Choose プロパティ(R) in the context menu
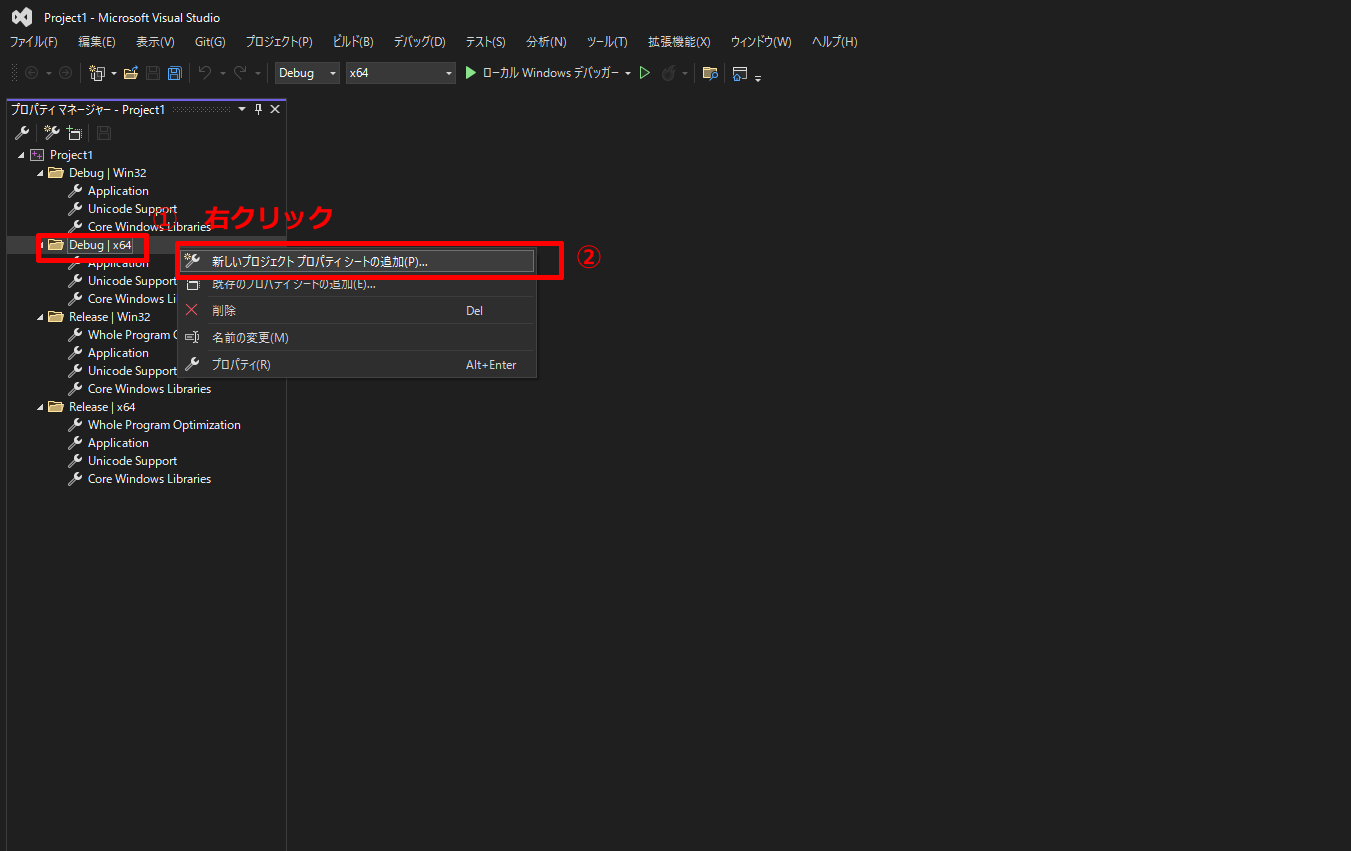 pos(357,365)
